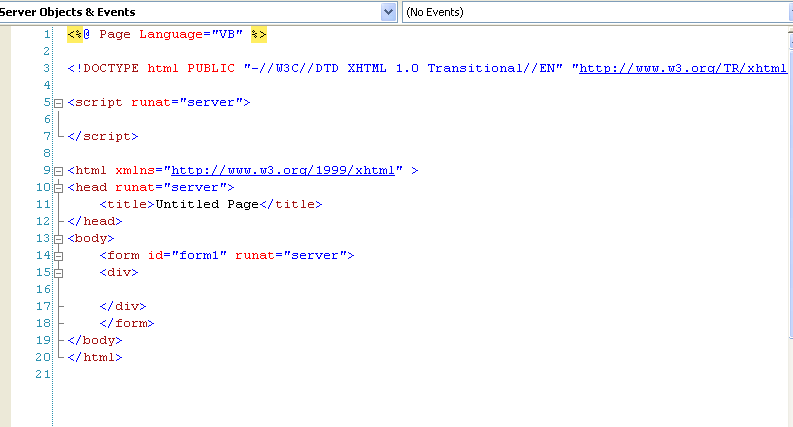Collapse the head section on line 10
Image resolution: width=793 pixels, height=427 pixels.
click(x=59, y=188)
